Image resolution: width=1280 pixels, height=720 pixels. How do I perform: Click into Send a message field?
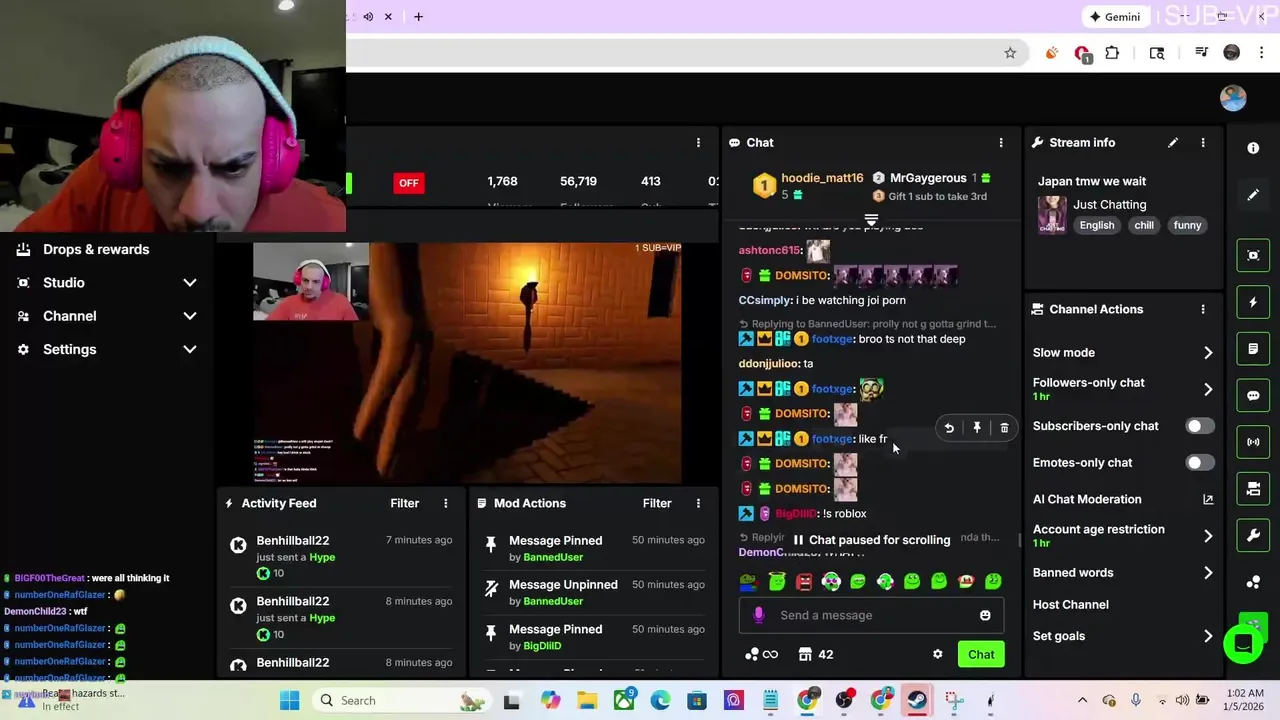click(x=870, y=615)
